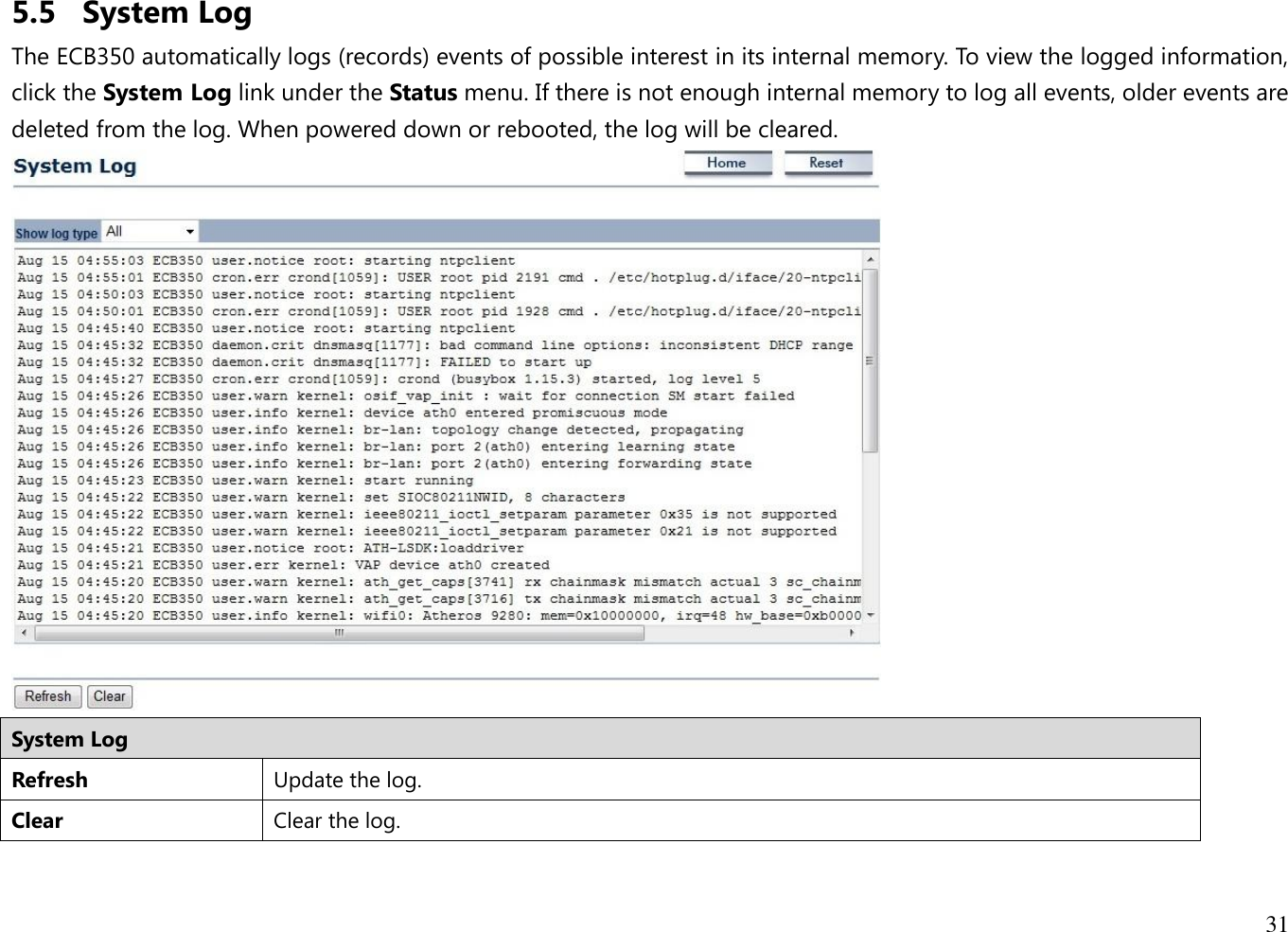1288x932 pixels.
Task: Click the dropdown arrow next to All
Action: [x=189, y=232]
